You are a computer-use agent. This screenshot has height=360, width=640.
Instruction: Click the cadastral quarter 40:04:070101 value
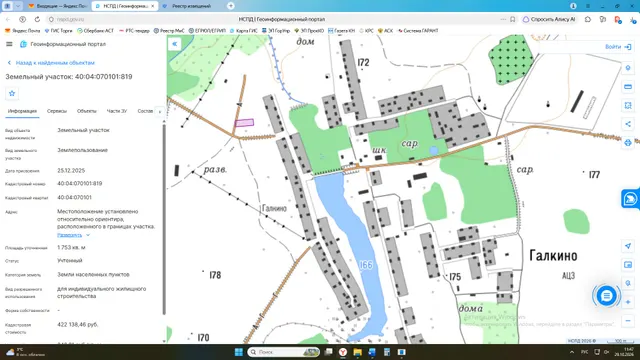point(74,198)
